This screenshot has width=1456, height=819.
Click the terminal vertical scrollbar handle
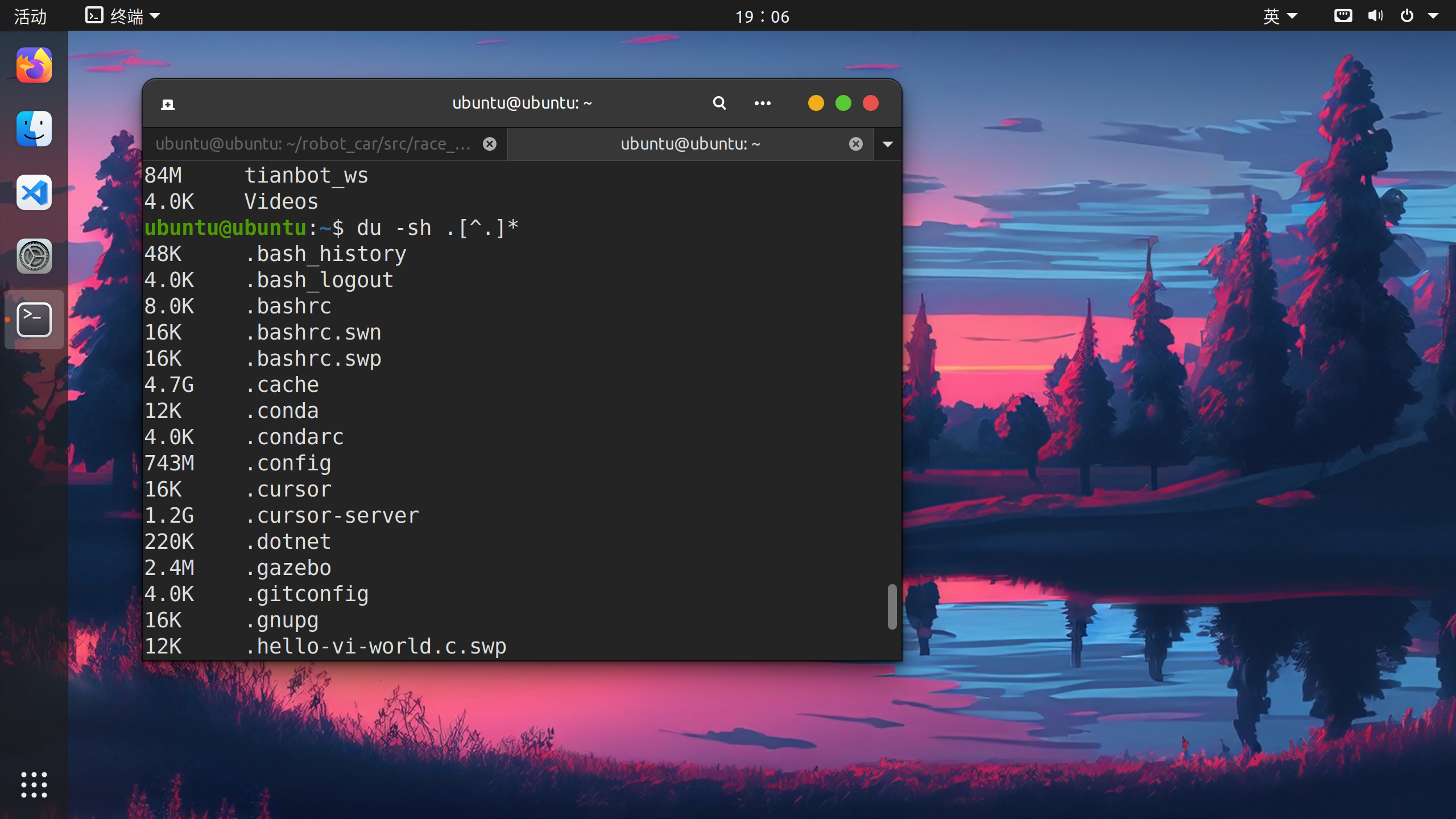pos(892,606)
